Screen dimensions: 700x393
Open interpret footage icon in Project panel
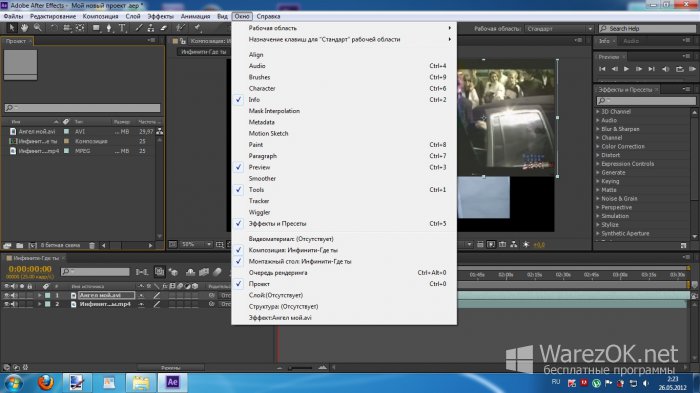pos(7,245)
